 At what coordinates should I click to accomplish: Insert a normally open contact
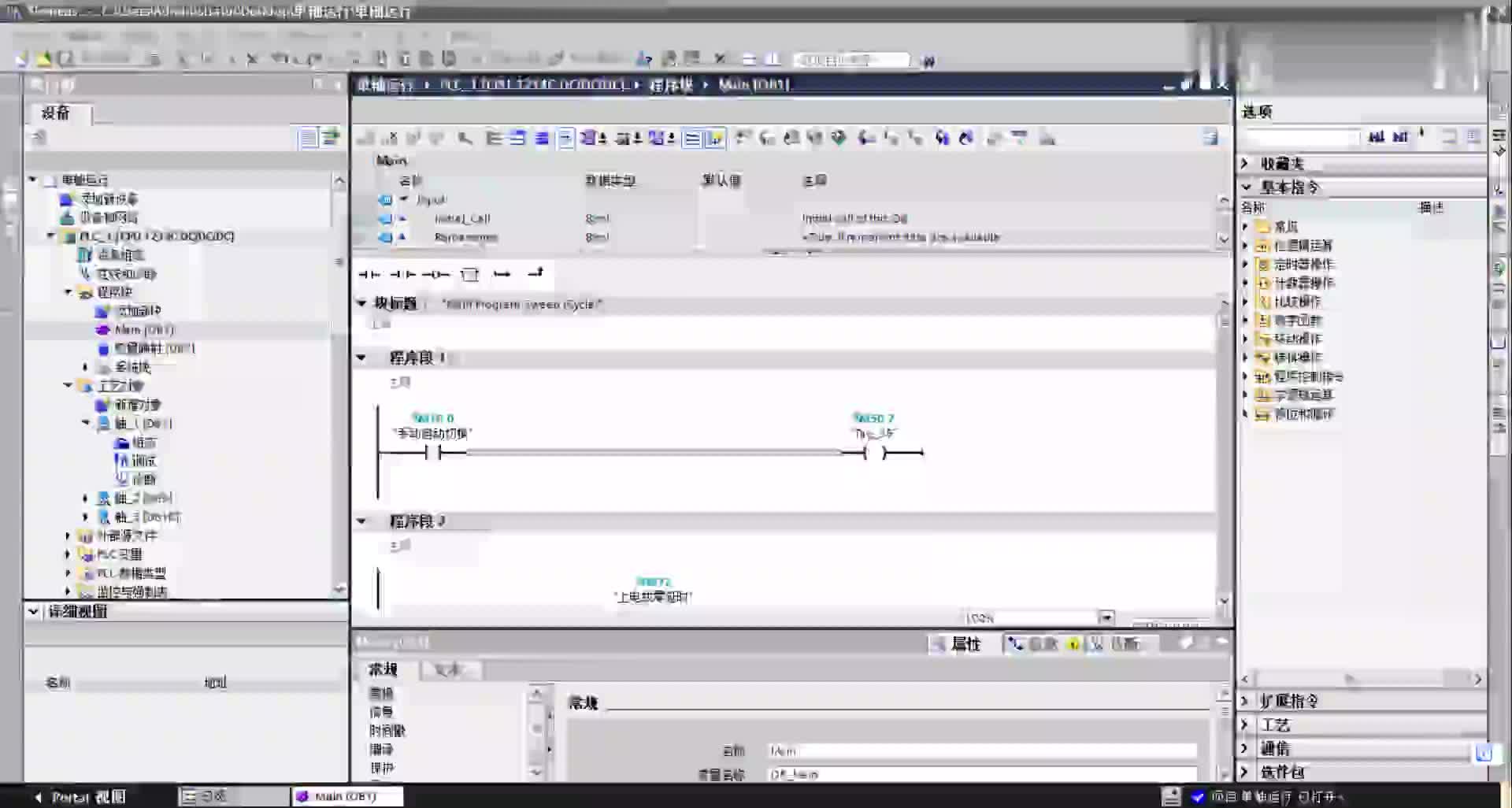pos(369,274)
